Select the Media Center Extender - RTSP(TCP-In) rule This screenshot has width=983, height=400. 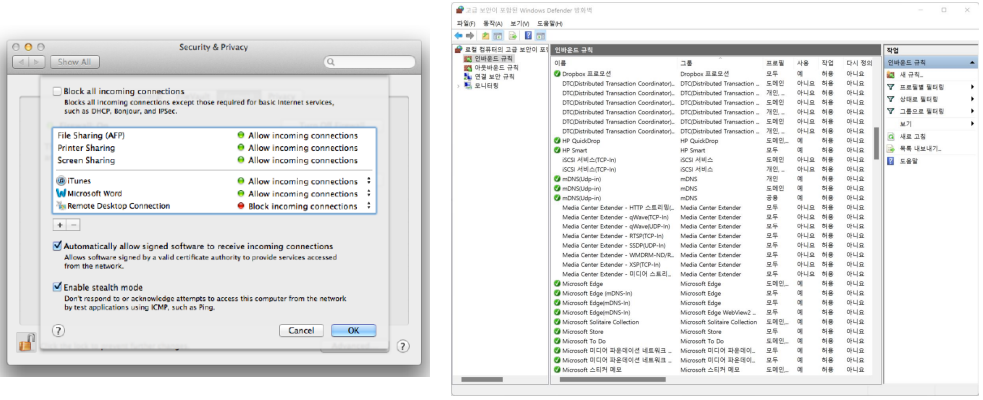coord(713,236)
